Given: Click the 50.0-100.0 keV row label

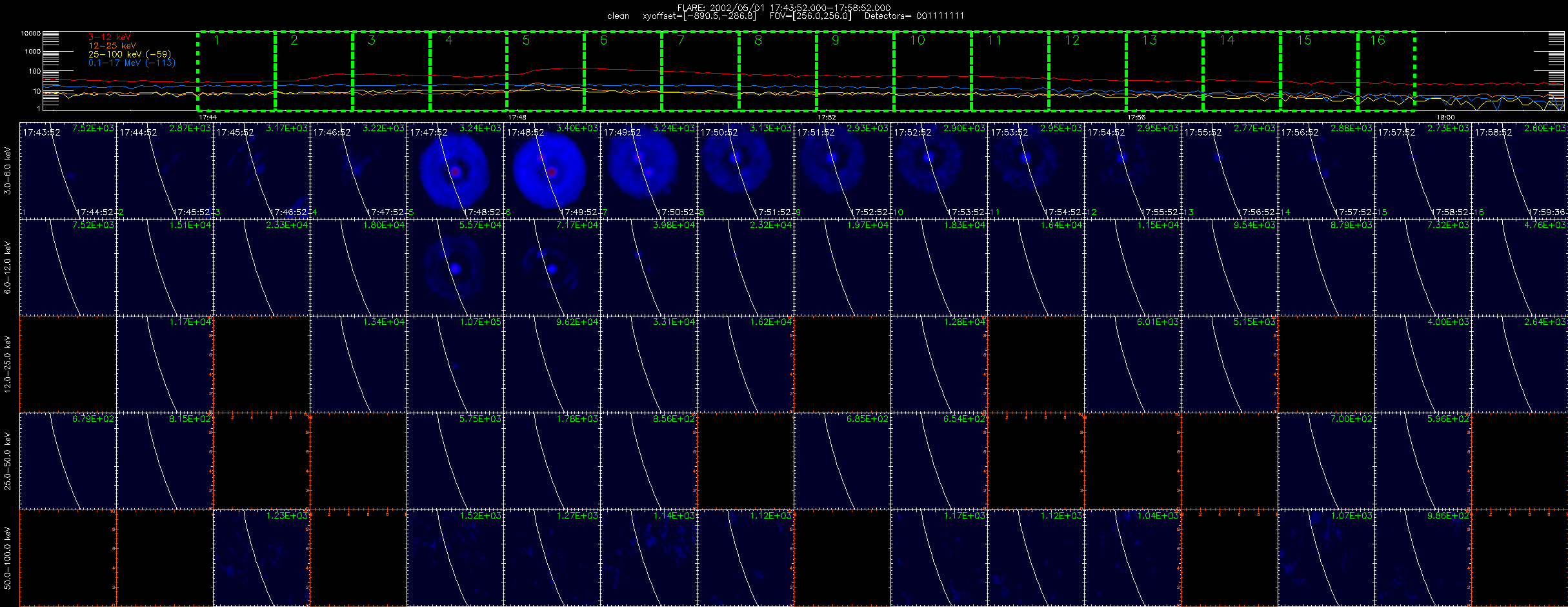Looking at the screenshot, I should 8,558.
